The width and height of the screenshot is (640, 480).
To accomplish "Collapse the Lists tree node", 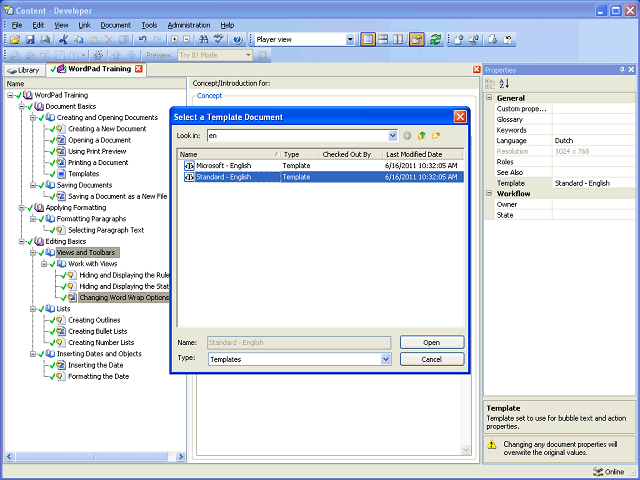I will point(33,309).
